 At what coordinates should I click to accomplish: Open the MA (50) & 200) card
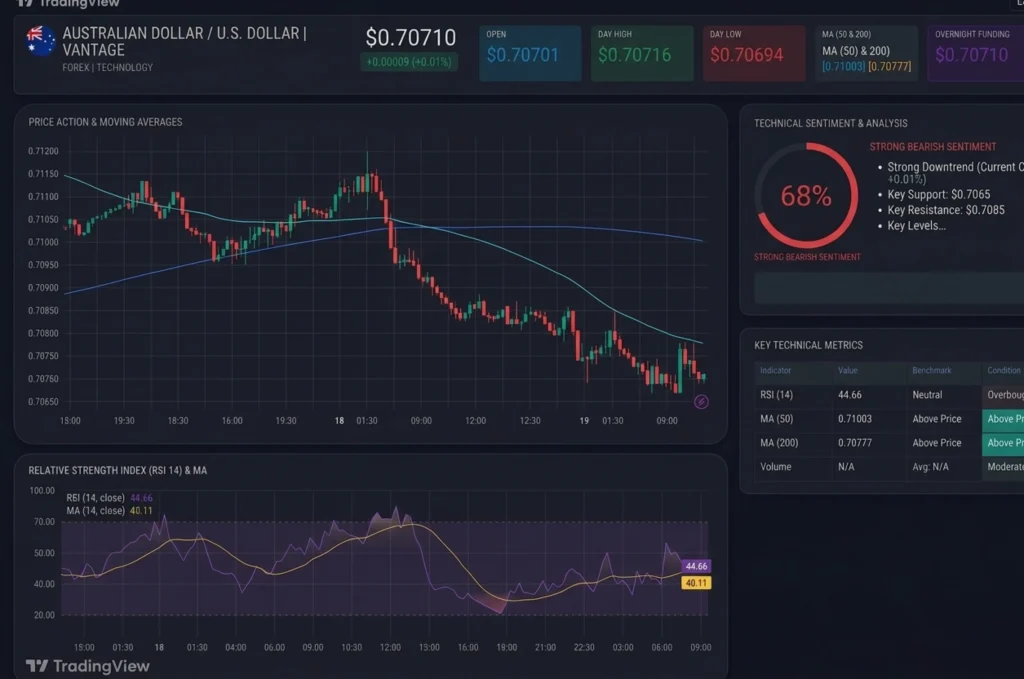click(x=866, y=53)
